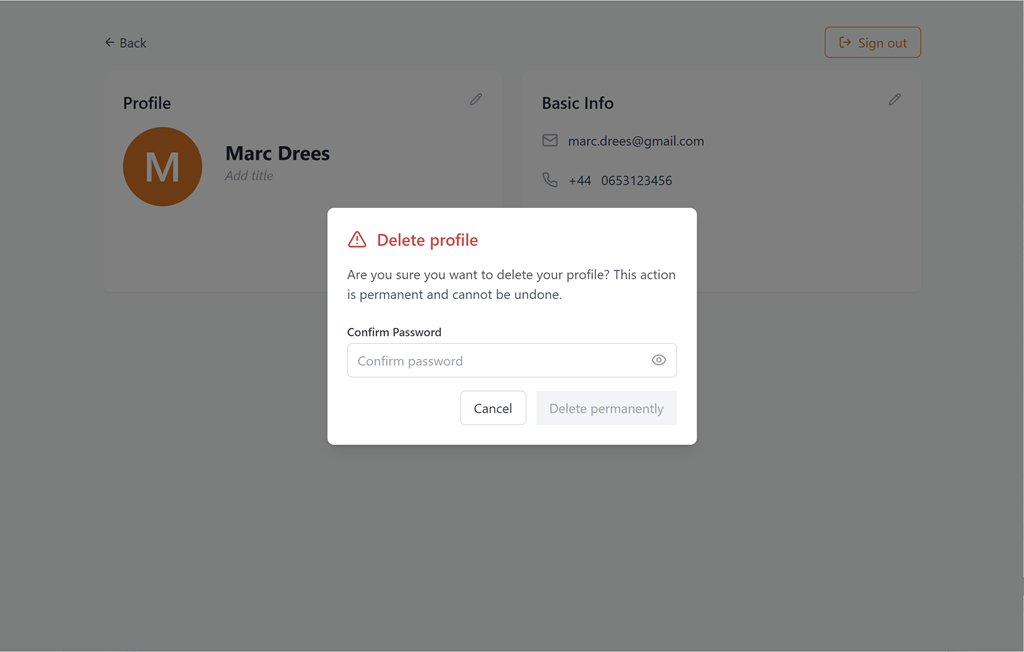
Task: Click the Confirm Password field label
Action: point(394,332)
